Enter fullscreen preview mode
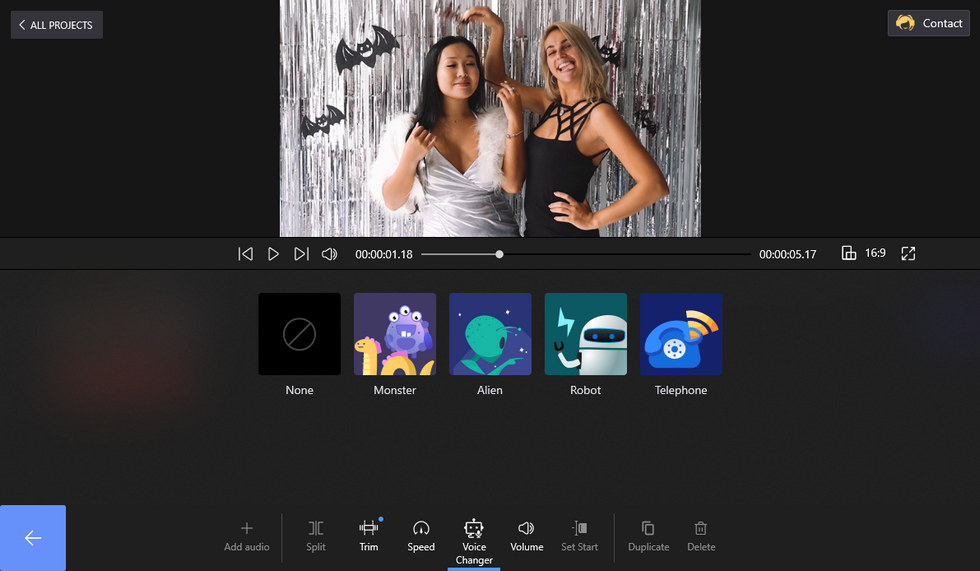This screenshot has width=980, height=571. tap(908, 253)
